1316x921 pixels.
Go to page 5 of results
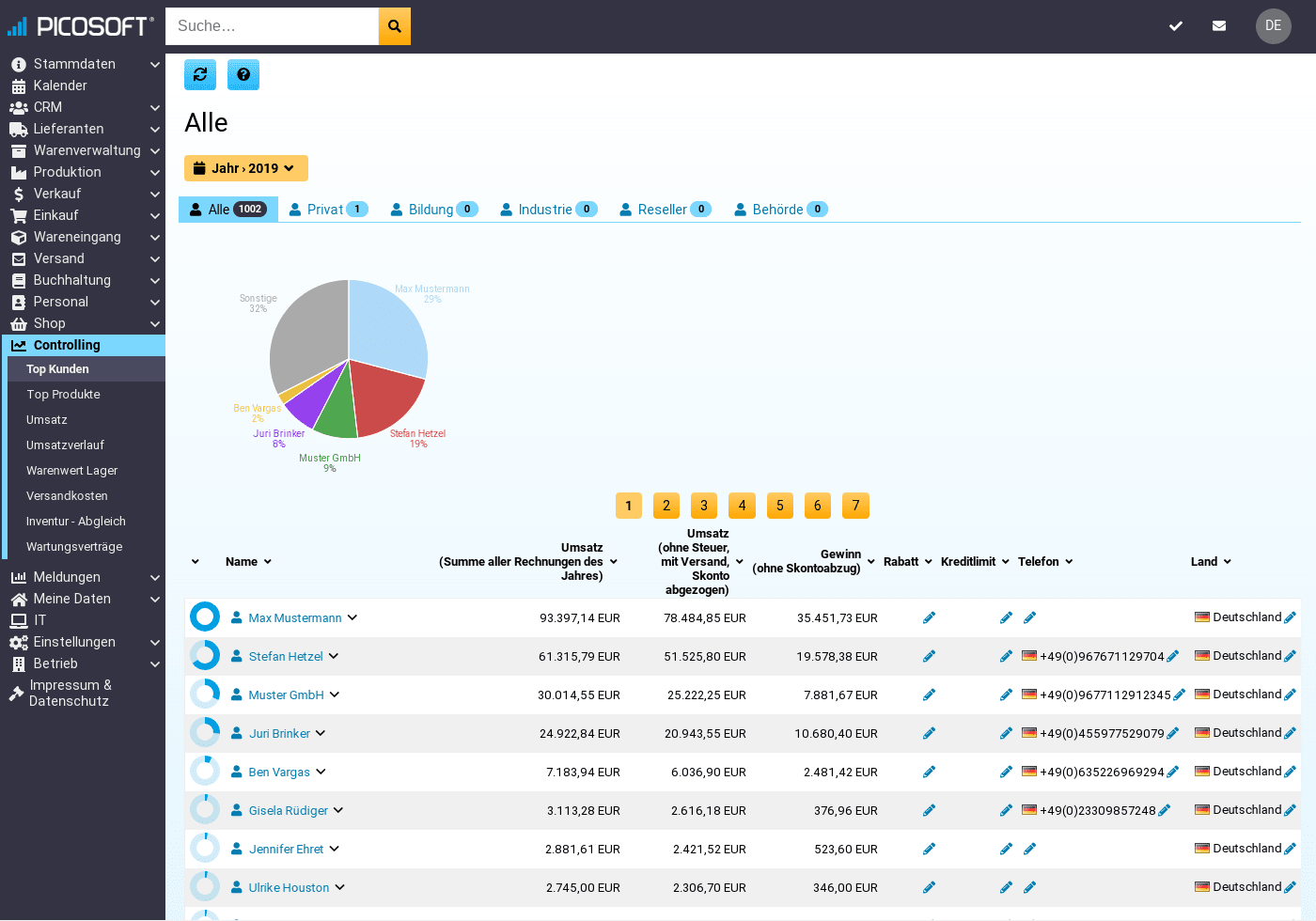coord(780,506)
